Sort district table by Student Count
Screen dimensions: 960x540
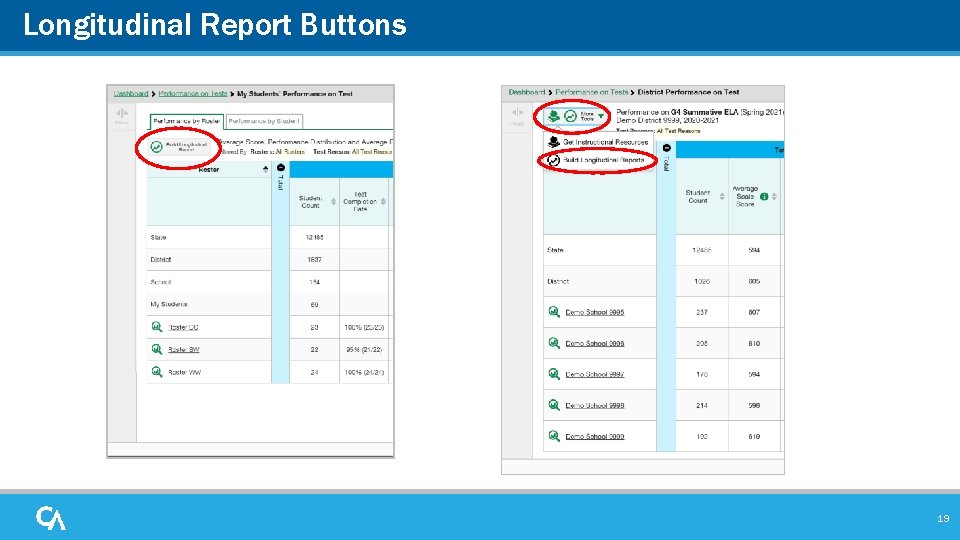722,197
